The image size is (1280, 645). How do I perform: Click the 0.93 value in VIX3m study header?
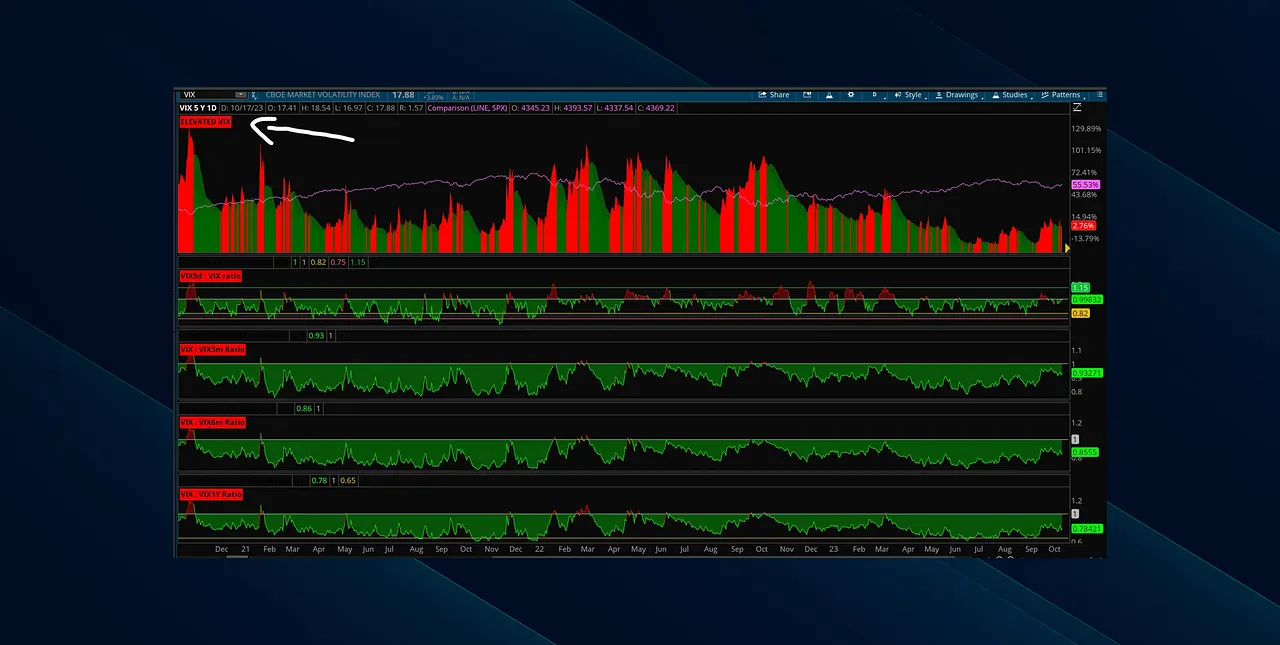pos(316,335)
